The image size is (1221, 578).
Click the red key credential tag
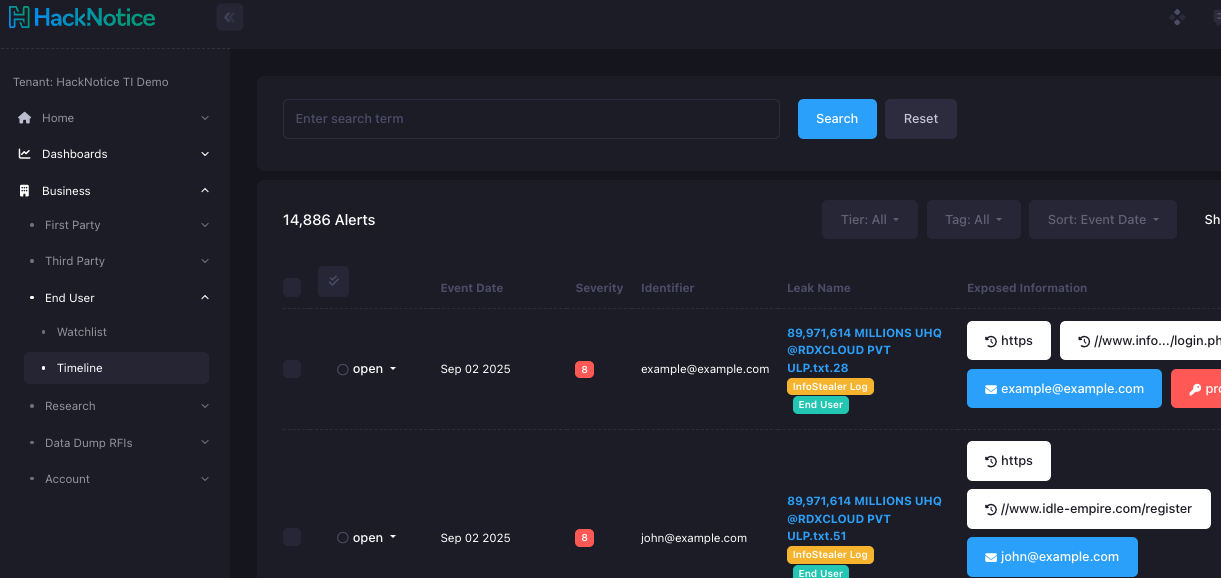[x=1196, y=389]
